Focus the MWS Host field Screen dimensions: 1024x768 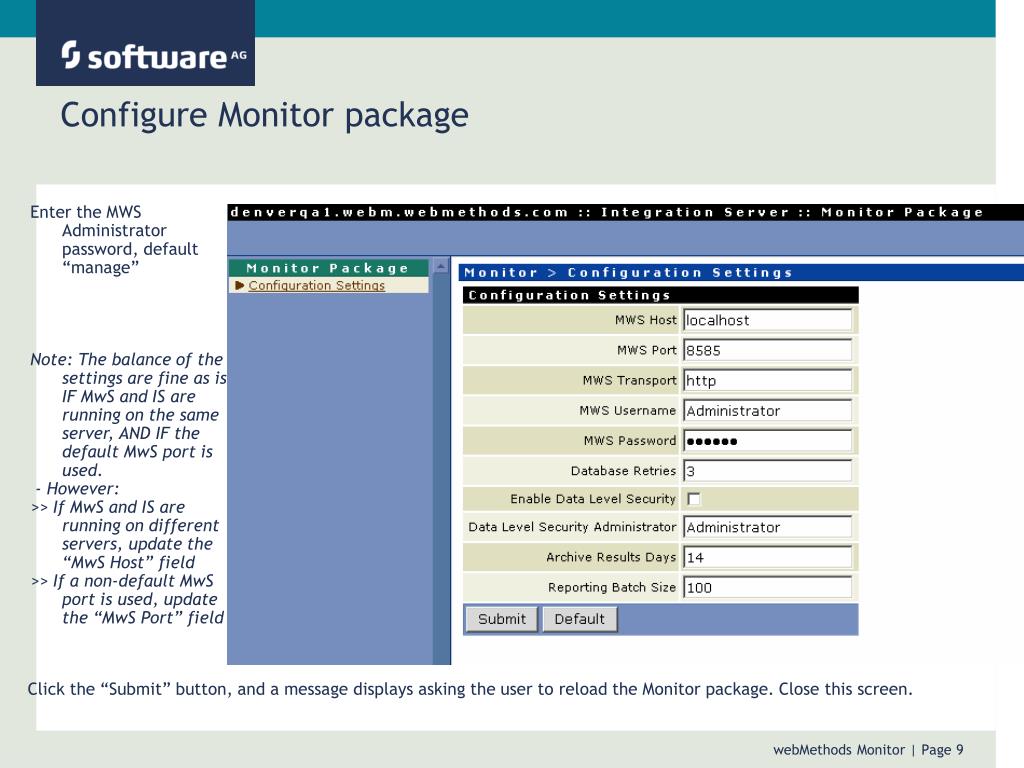(767, 320)
